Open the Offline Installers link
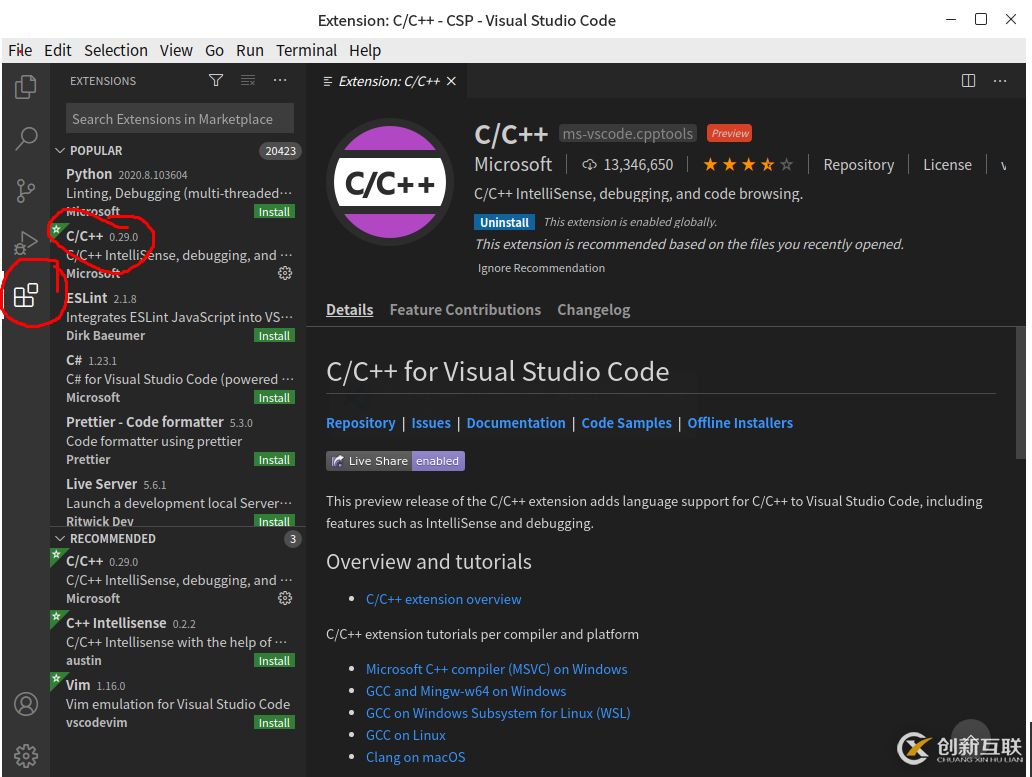 pyautogui.click(x=740, y=423)
